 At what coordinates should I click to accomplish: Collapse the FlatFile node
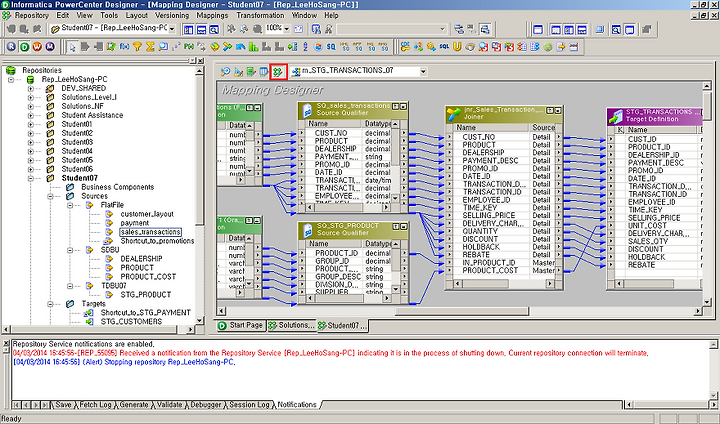[70, 205]
